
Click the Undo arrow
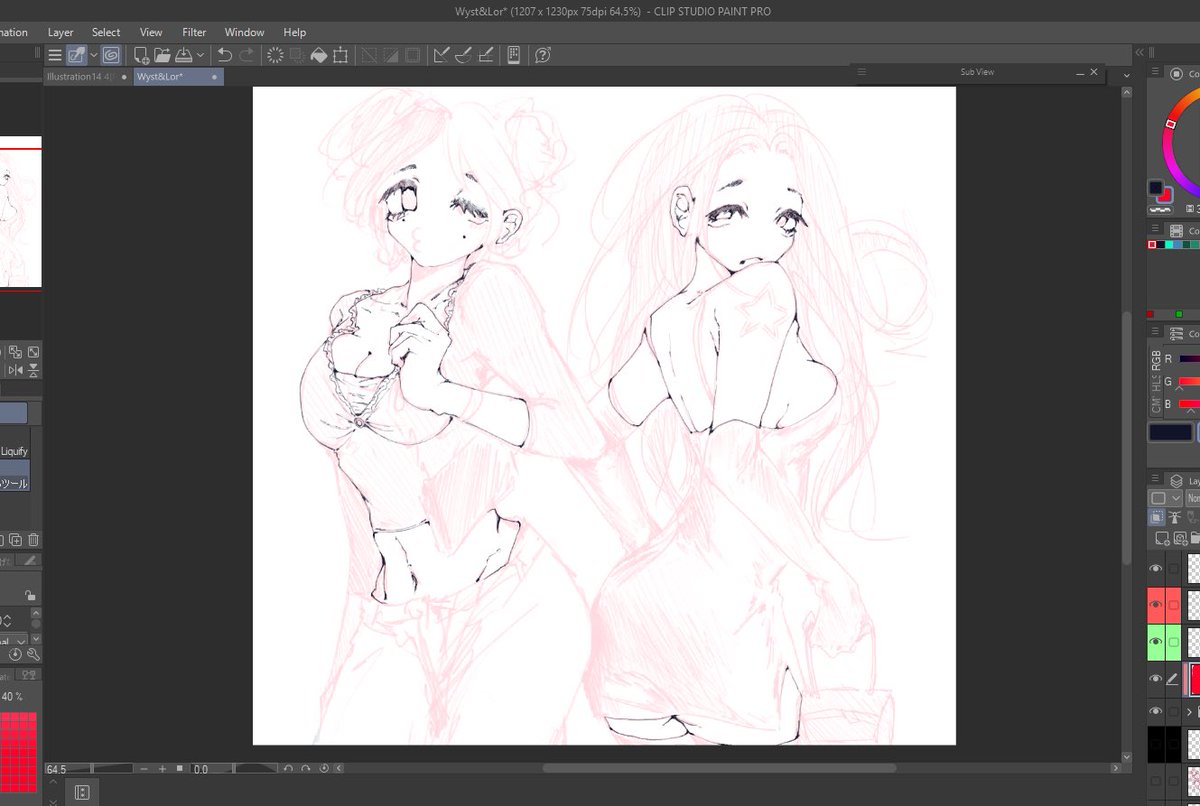click(x=225, y=55)
